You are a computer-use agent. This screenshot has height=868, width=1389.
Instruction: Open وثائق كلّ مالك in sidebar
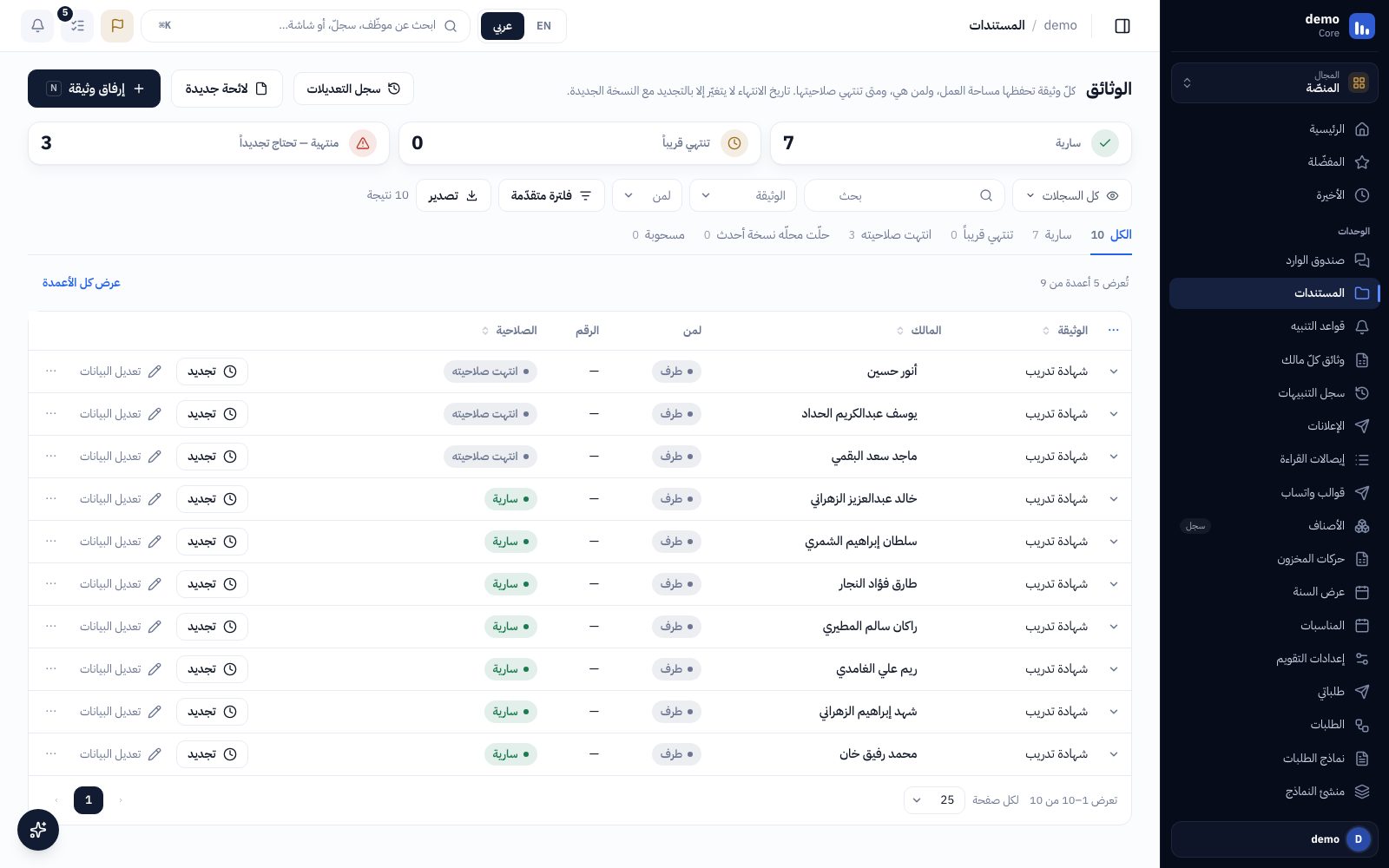point(1274,360)
